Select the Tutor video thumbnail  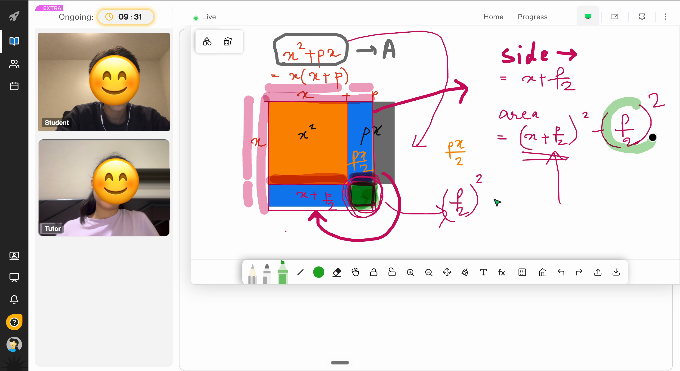104,187
